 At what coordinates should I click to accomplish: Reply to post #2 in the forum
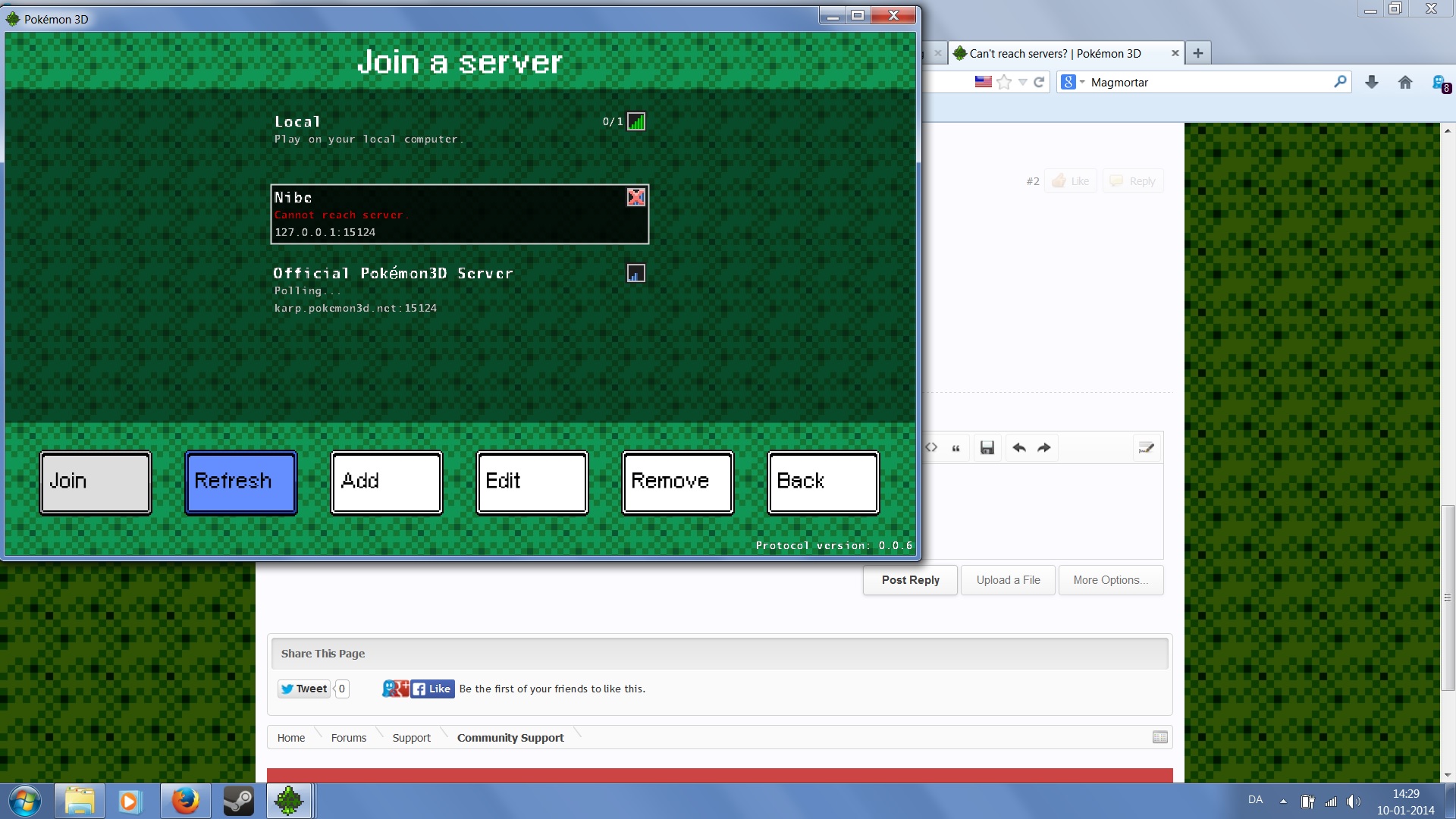[1133, 181]
